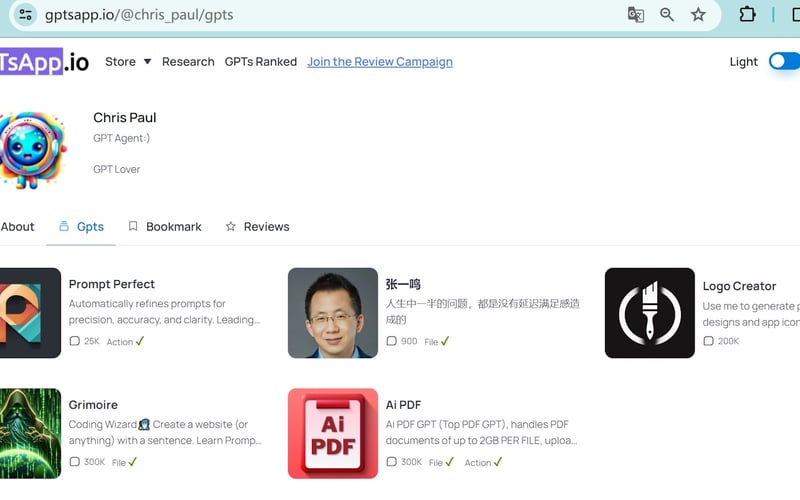The image size is (800, 500).
Task: Click the site info icon in address bar
Action: pos(25,14)
